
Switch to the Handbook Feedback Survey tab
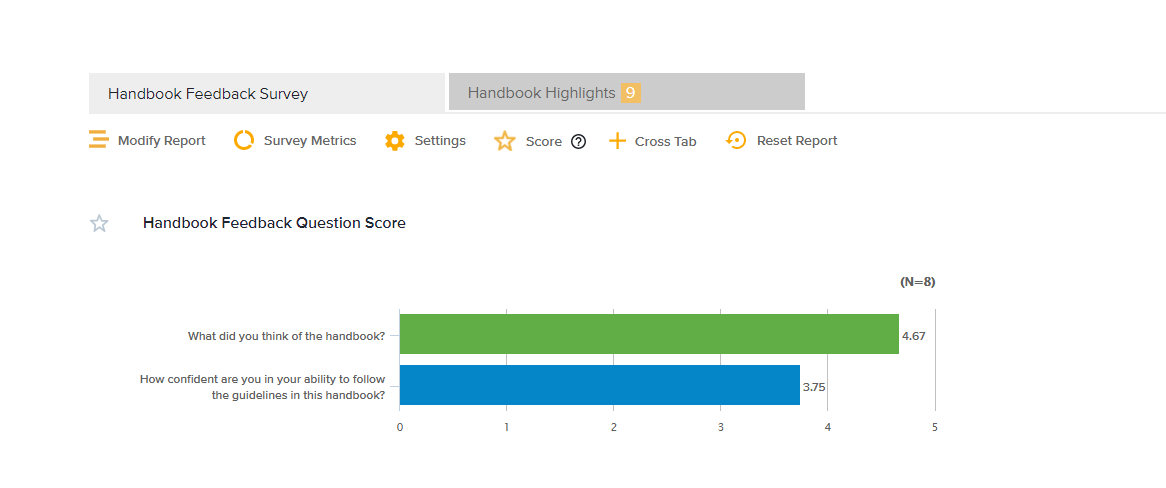coord(208,94)
